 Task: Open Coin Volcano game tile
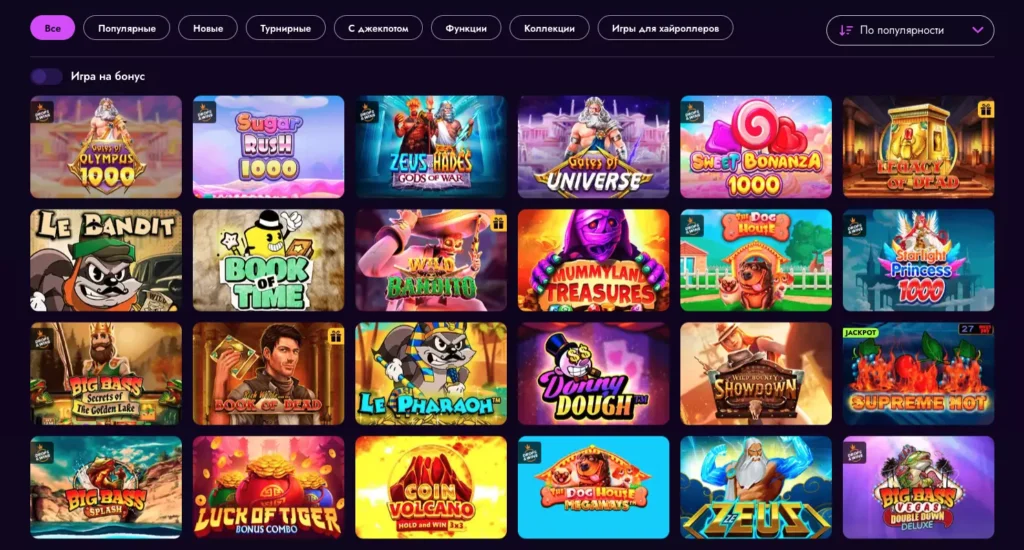click(431, 487)
